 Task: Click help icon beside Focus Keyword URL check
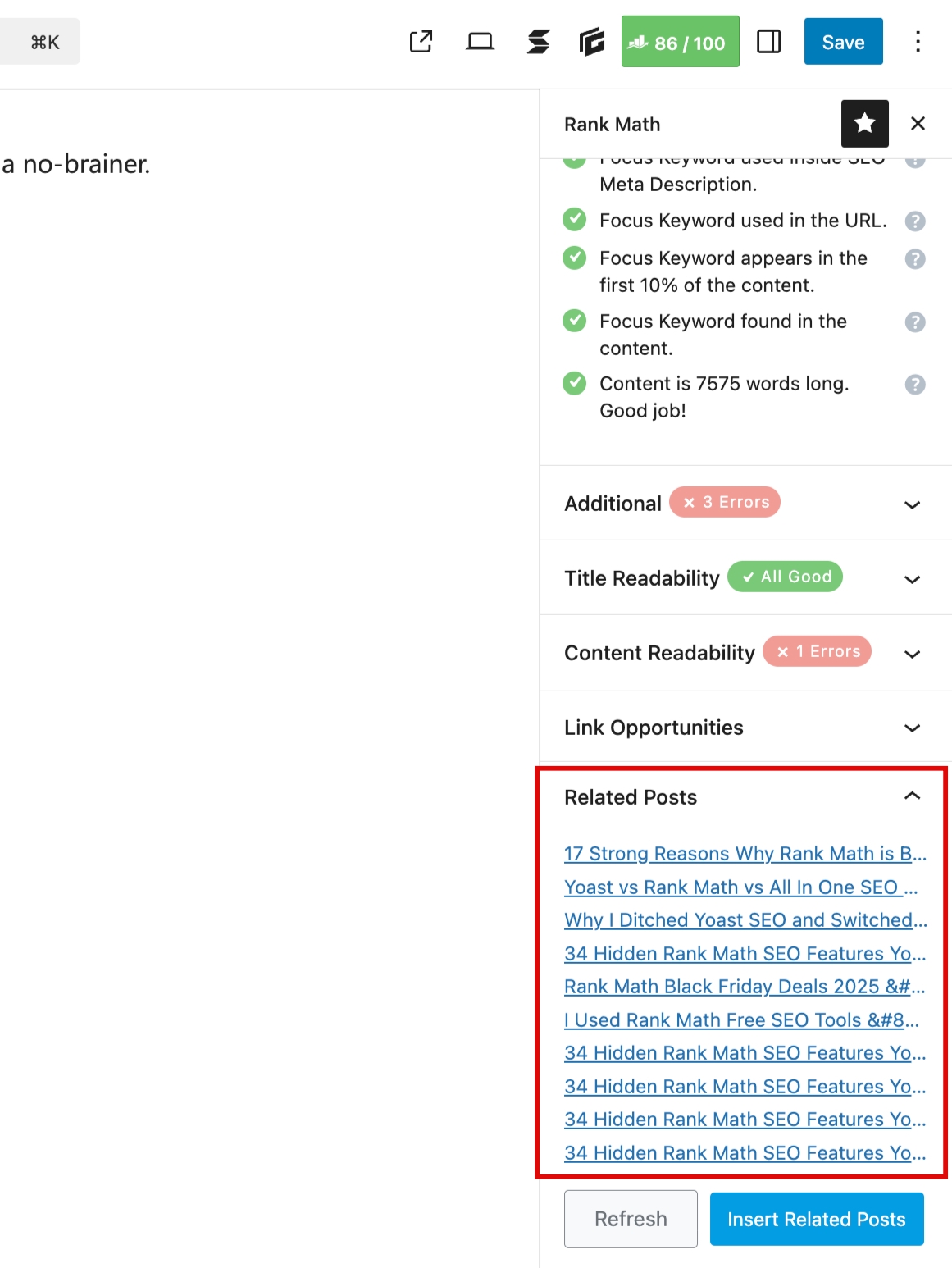(914, 221)
